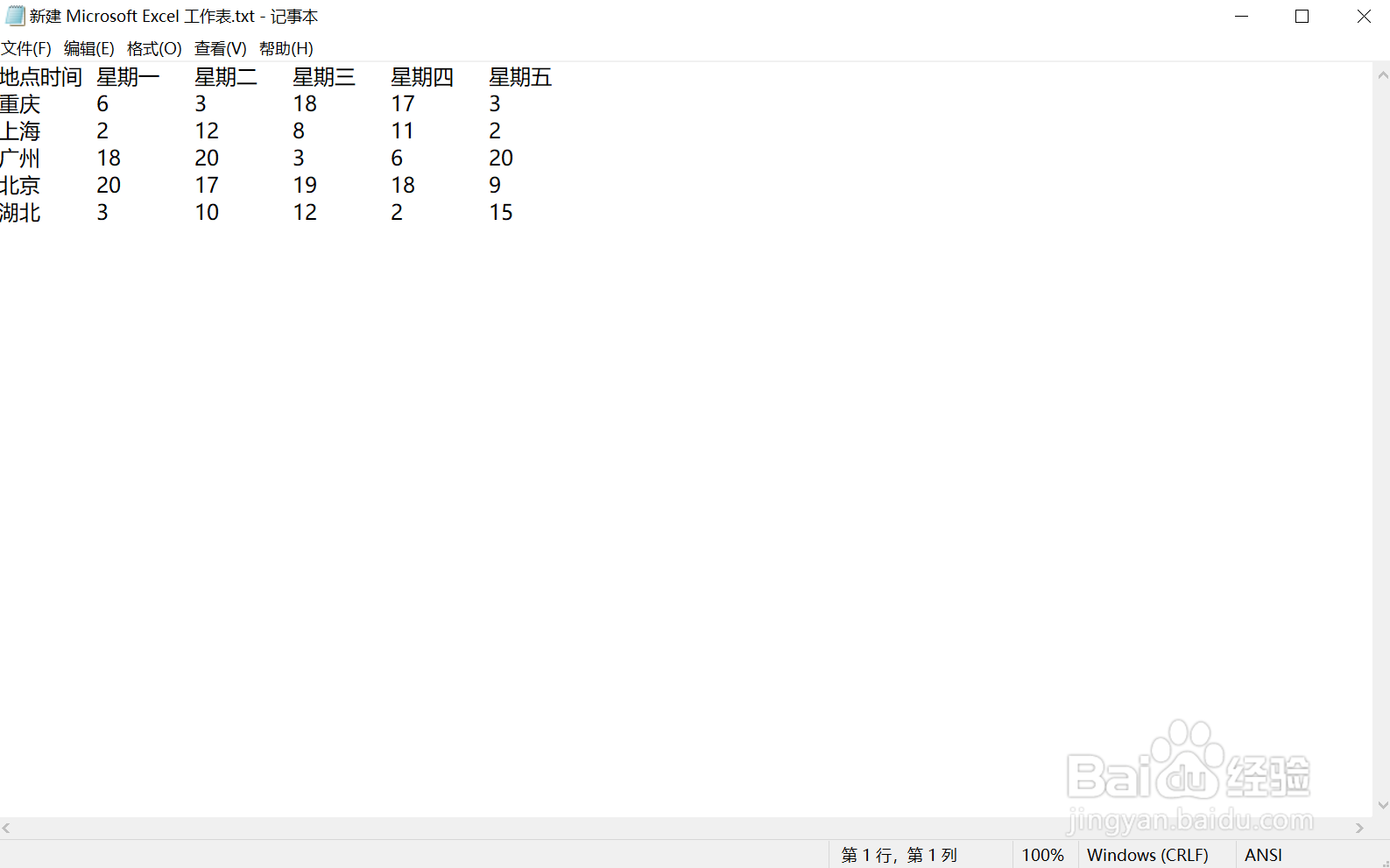The height and width of the screenshot is (868, 1390).
Task: Click 上海's 星期三 value 8
Action: [x=299, y=131]
